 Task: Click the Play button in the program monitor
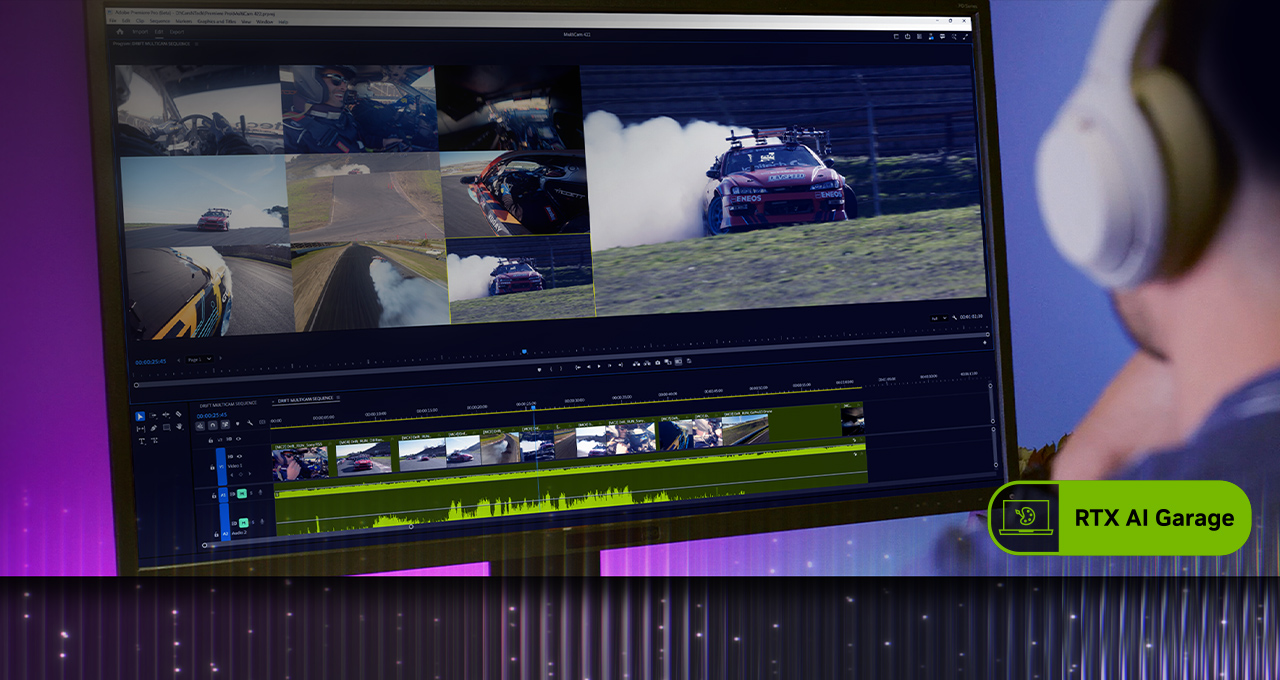click(599, 366)
